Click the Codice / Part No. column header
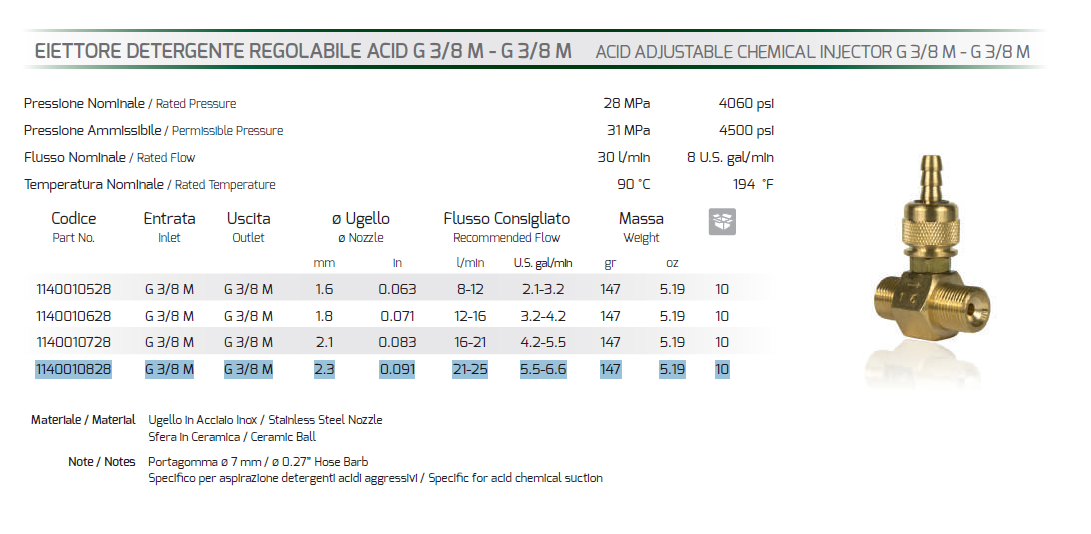 point(73,227)
